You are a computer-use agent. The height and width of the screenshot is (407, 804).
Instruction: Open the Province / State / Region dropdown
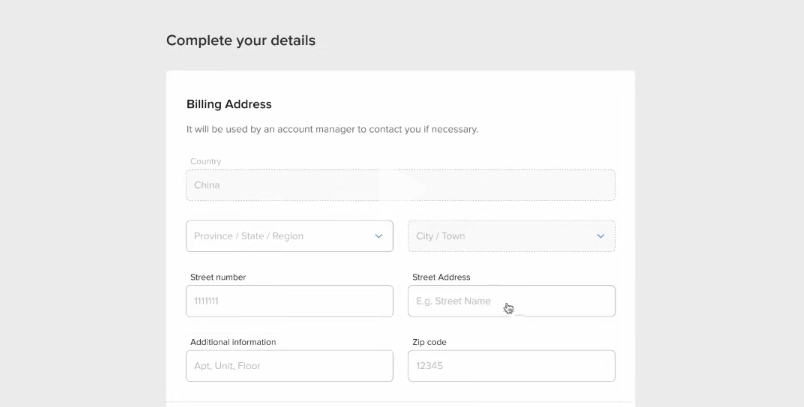[x=290, y=236]
